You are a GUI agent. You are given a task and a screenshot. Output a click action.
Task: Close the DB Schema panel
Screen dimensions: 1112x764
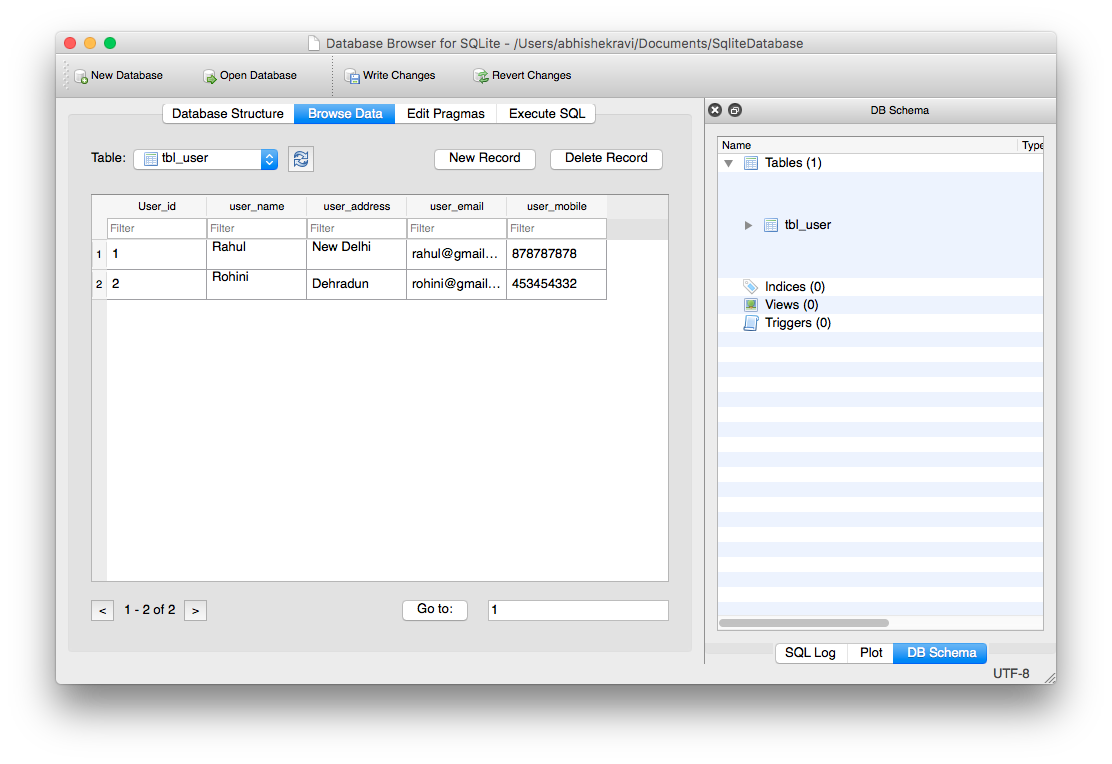pos(714,110)
